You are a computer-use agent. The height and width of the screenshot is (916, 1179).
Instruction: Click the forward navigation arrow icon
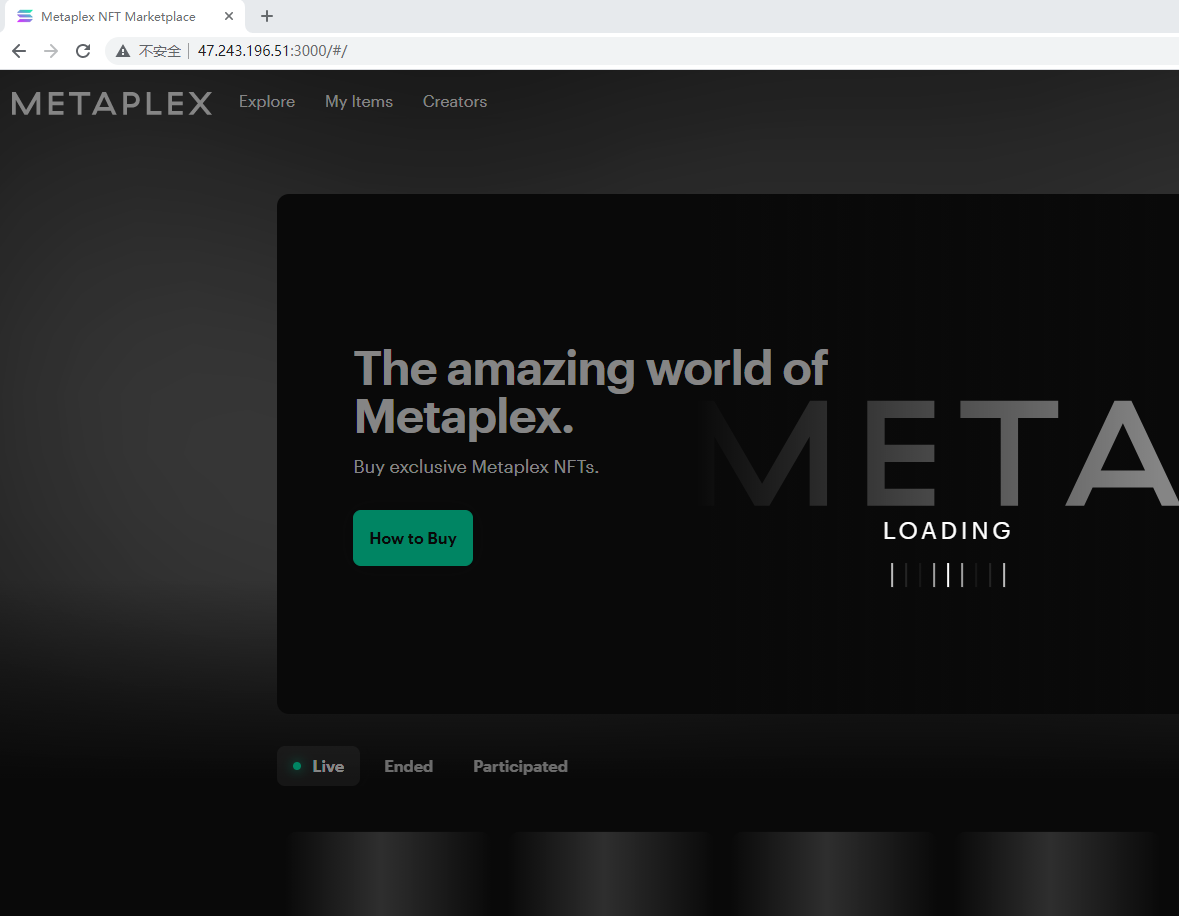click(51, 50)
